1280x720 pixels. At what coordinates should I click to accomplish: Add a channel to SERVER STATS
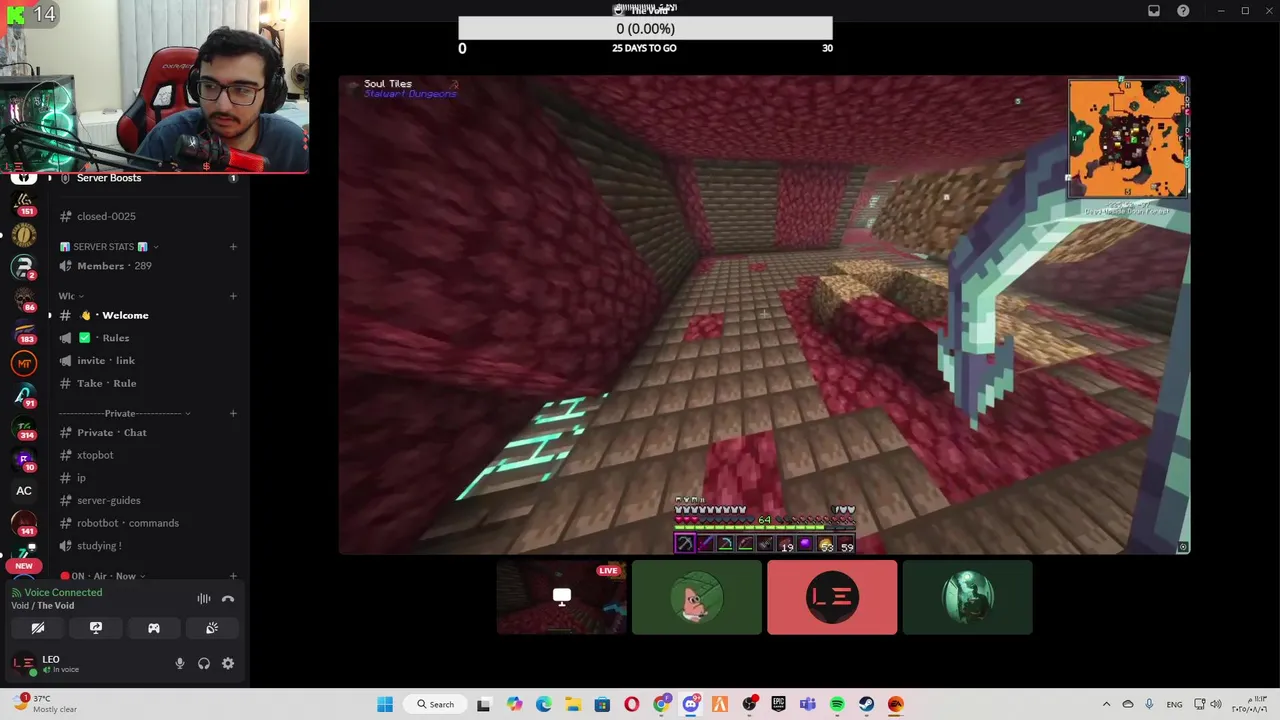coord(233,247)
